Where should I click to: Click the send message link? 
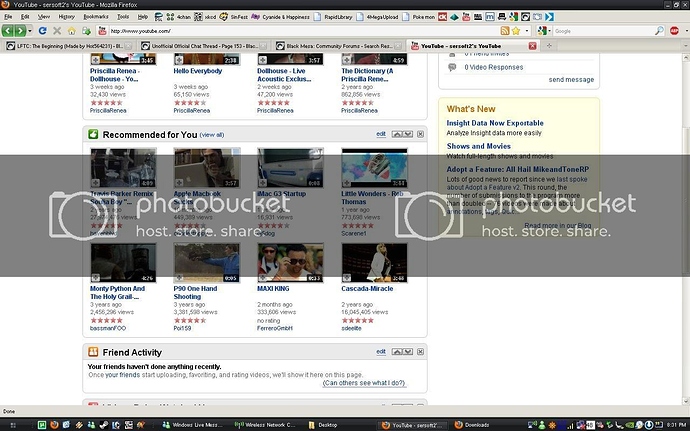tap(571, 80)
